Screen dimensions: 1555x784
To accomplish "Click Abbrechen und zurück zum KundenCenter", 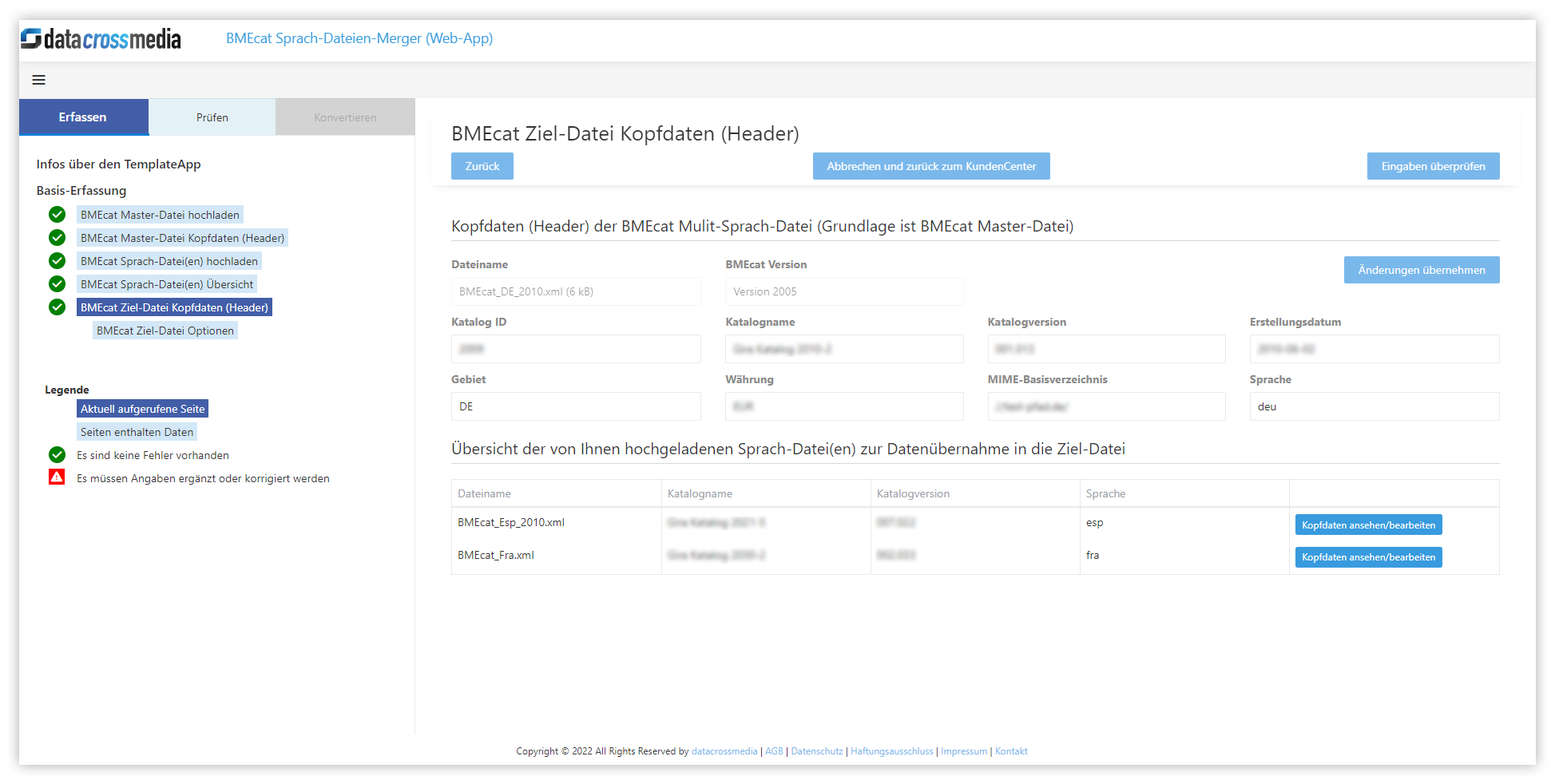I will click(931, 166).
